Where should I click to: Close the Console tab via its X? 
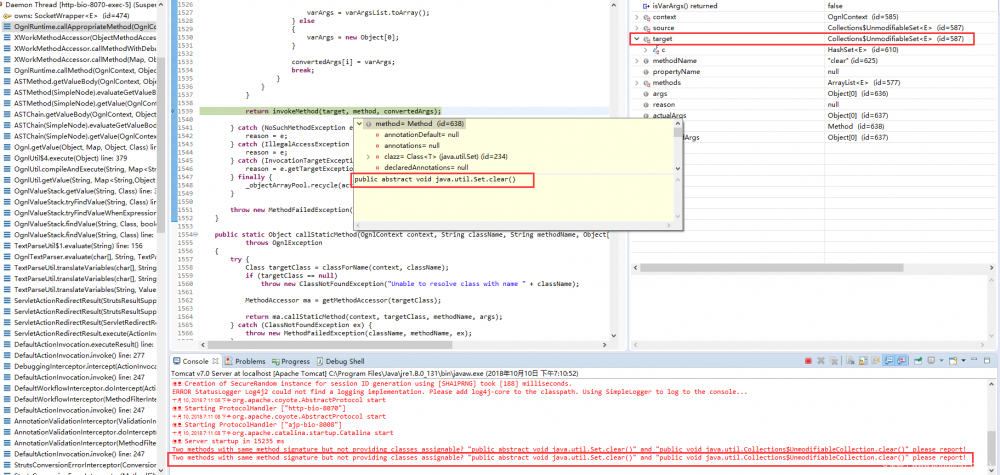click(x=216, y=361)
